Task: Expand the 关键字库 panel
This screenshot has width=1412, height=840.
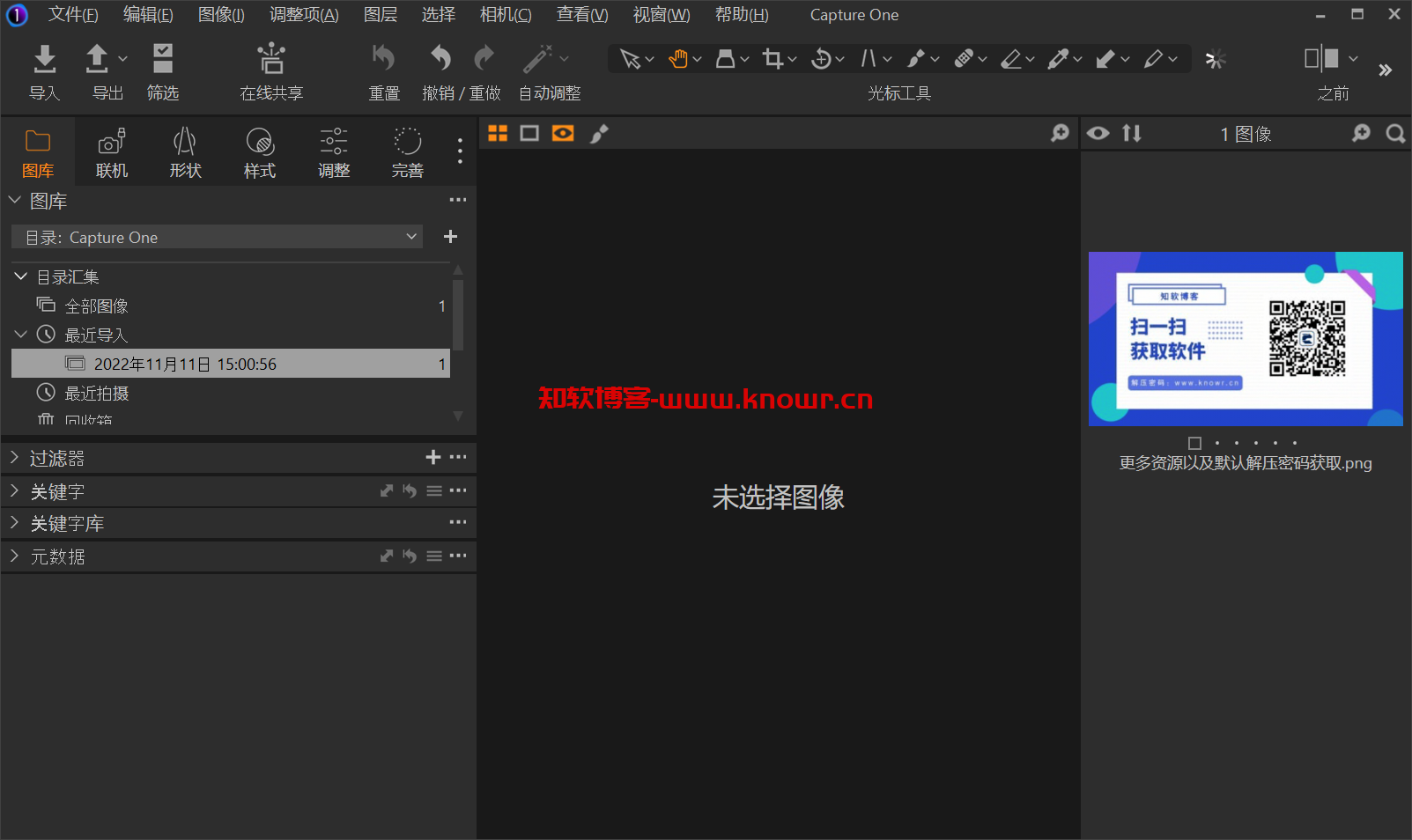Action: (x=14, y=523)
